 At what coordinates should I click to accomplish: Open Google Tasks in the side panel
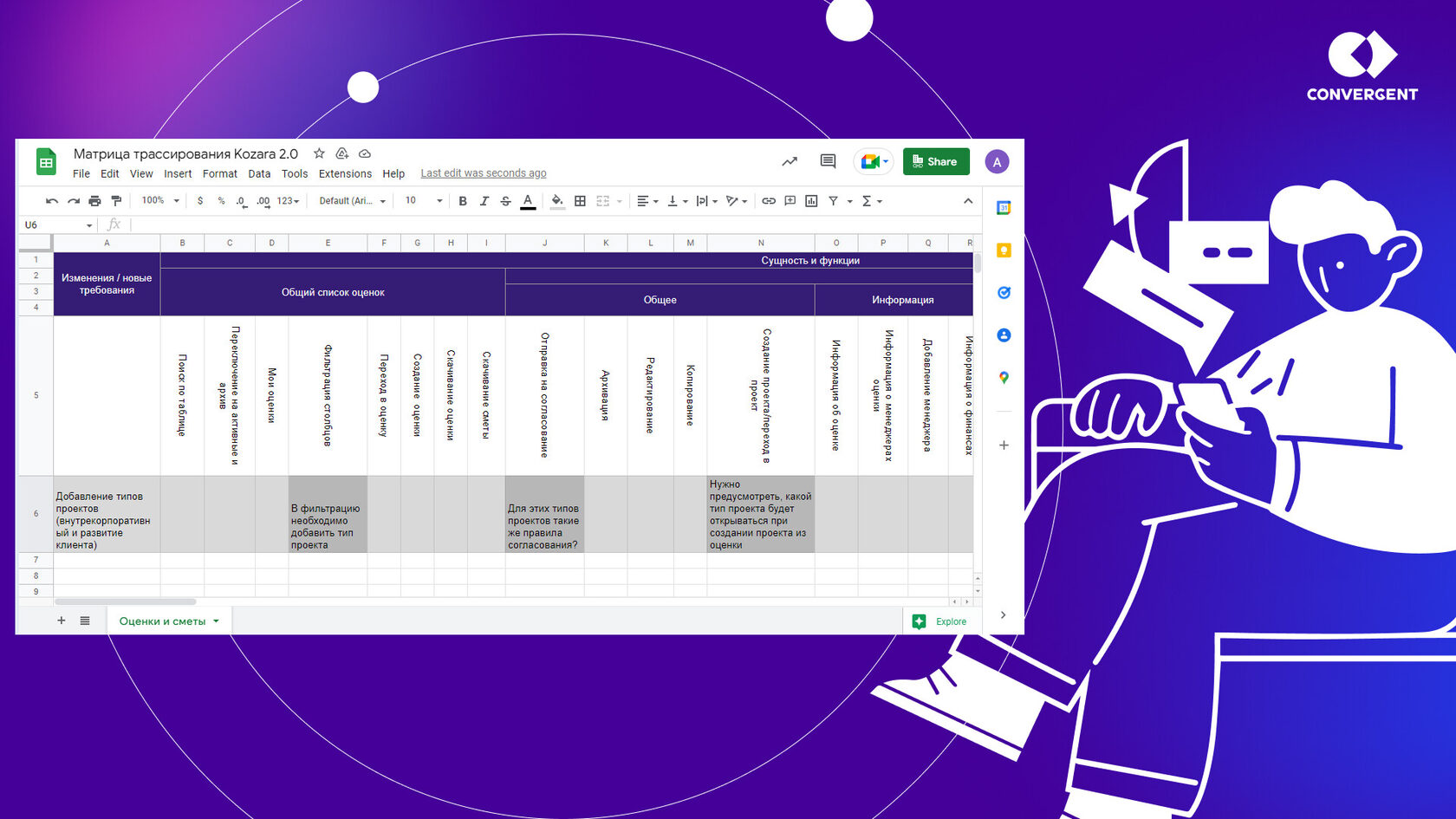[x=1004, y=293]
